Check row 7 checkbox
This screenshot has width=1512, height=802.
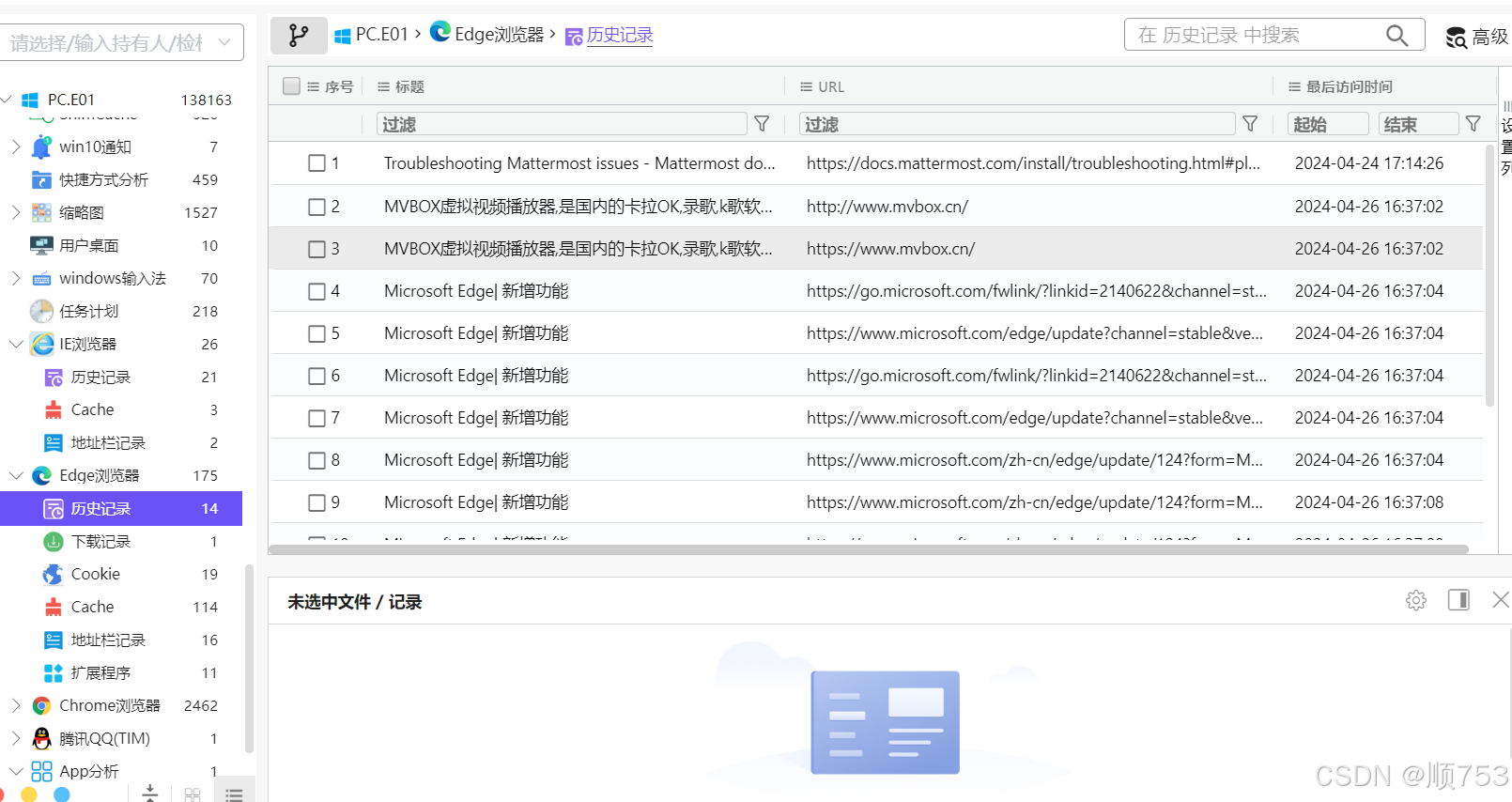(316, 418)
